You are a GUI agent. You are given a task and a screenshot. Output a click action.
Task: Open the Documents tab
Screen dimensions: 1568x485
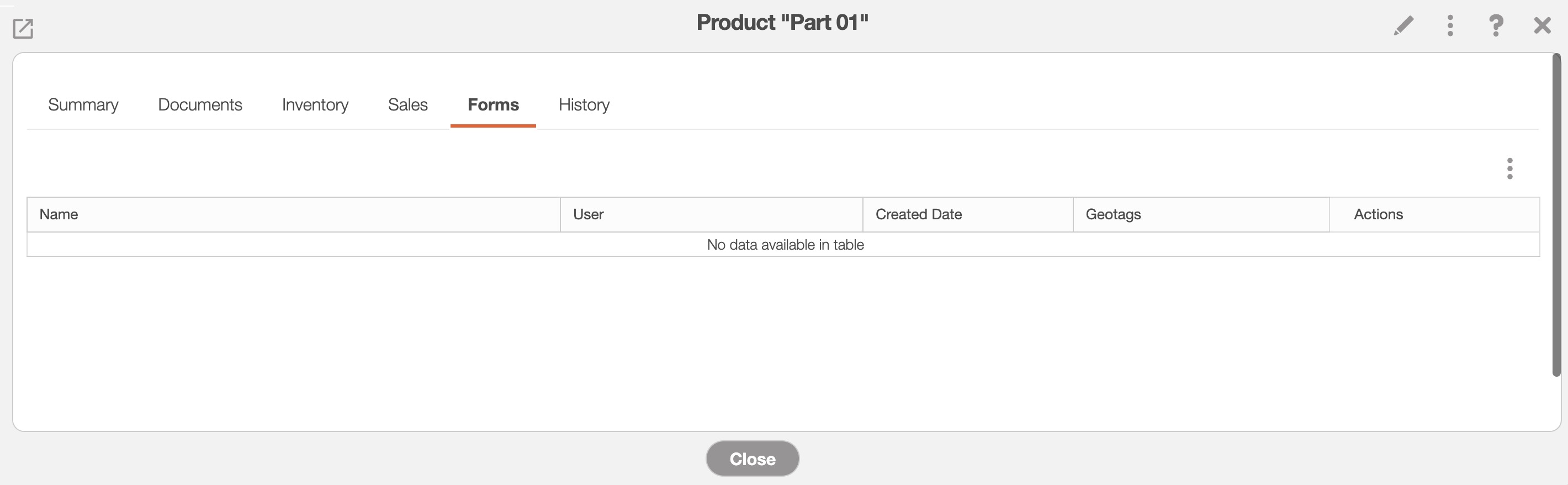click(x=200, y=105)
